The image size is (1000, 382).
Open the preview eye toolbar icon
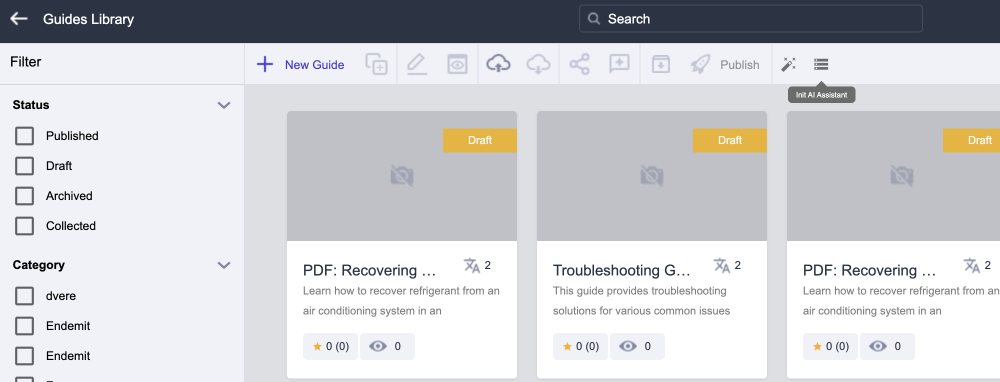(x=457, y=64)
